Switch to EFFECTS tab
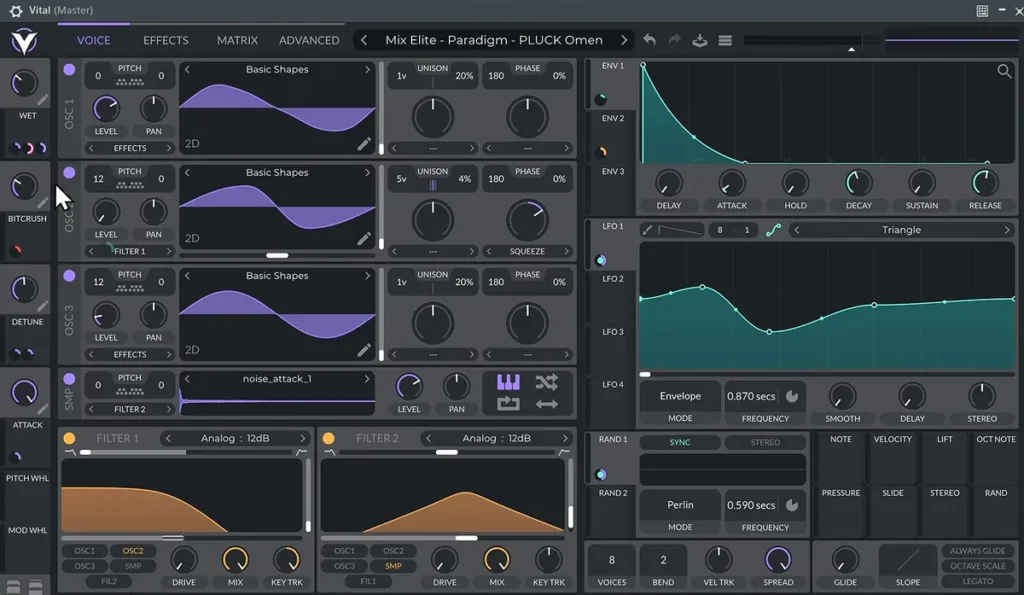 click(165, 40)
